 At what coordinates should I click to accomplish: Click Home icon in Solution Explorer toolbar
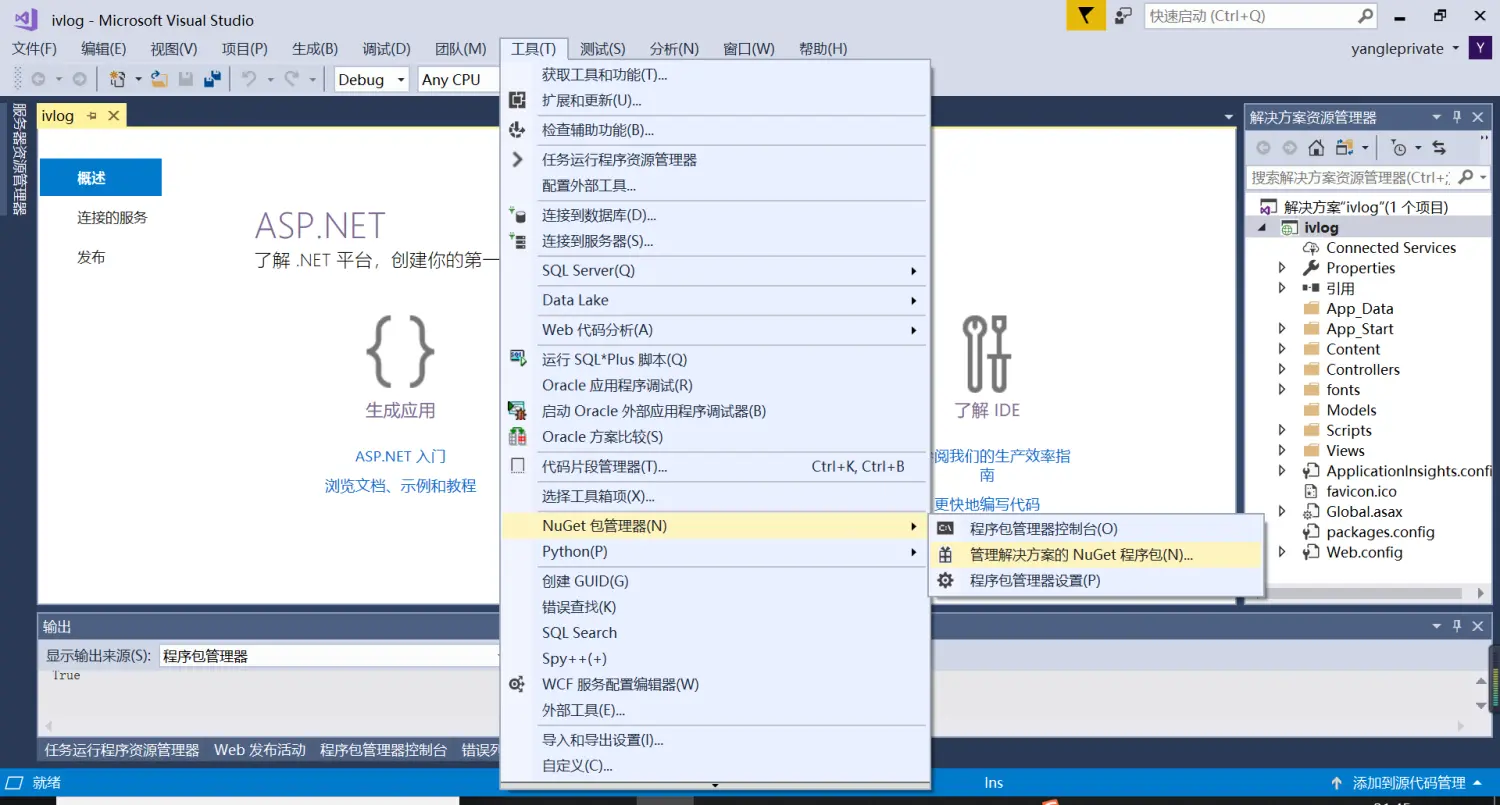click(1316, 148)
